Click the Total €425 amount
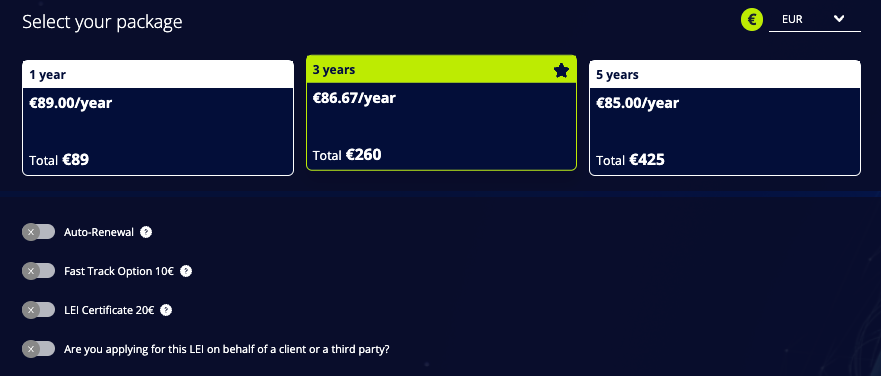Screen dimensions: 881x376 pyautogui.click(x=630, y=160)
